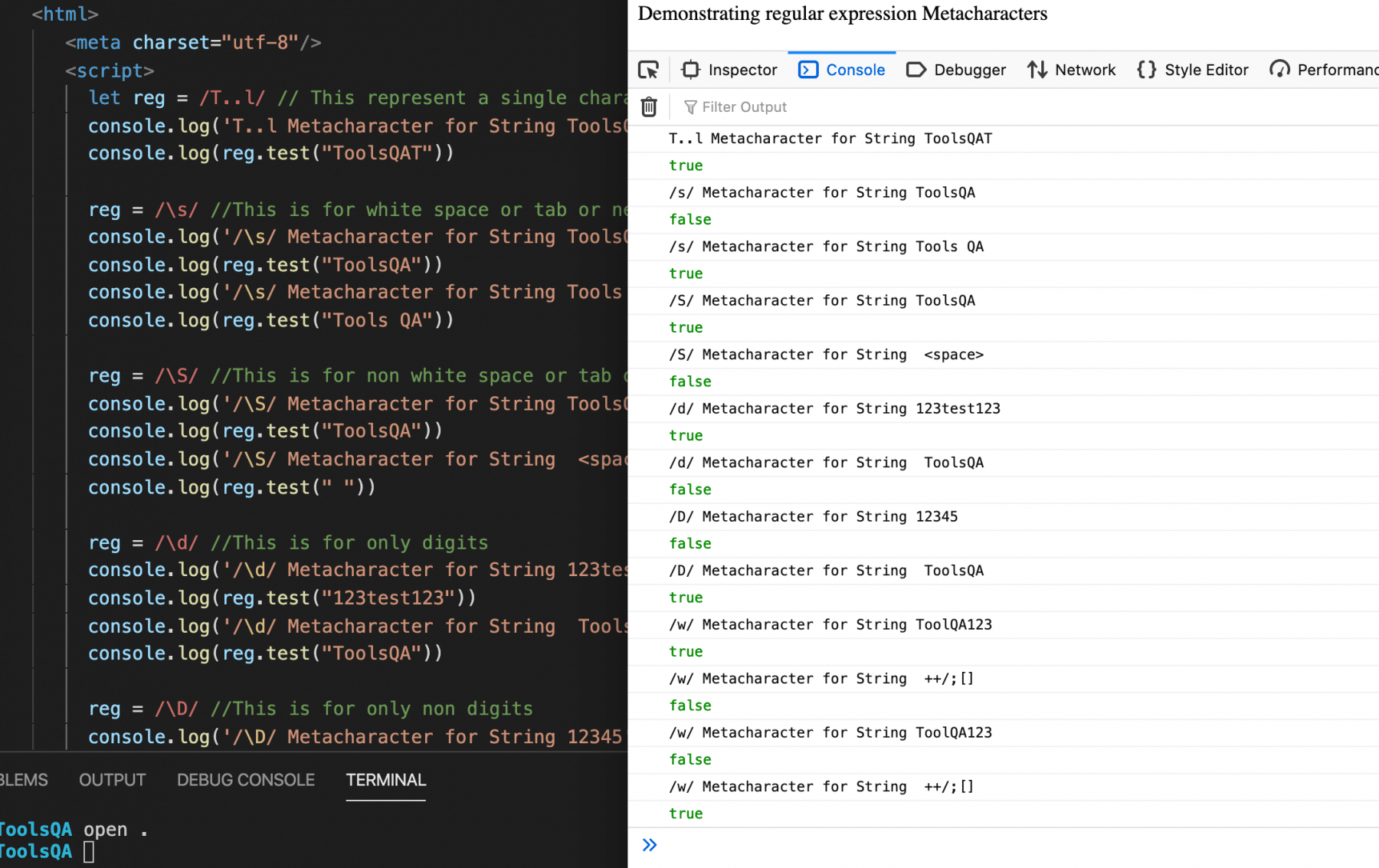This screenshot has height=868, width=1379.
Task: Focus the Filter Output field
Action: coord(1027,106)
